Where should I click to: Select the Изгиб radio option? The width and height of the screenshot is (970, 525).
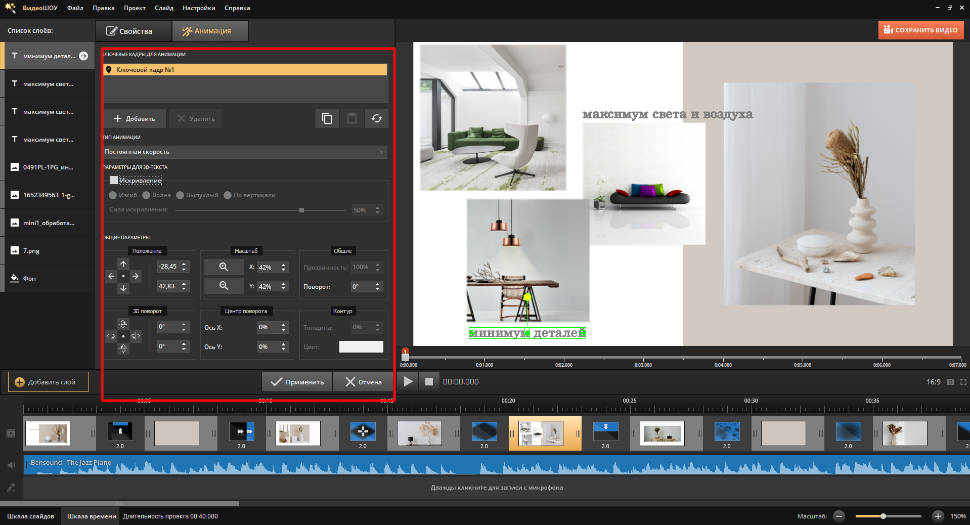click(x=113, y=195)
